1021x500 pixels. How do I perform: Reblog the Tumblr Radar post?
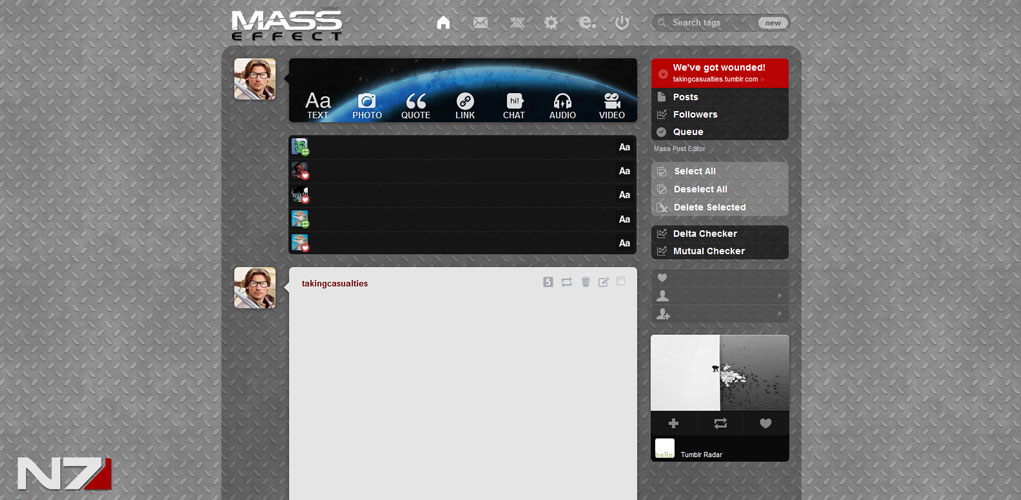(x=720, y=423)
